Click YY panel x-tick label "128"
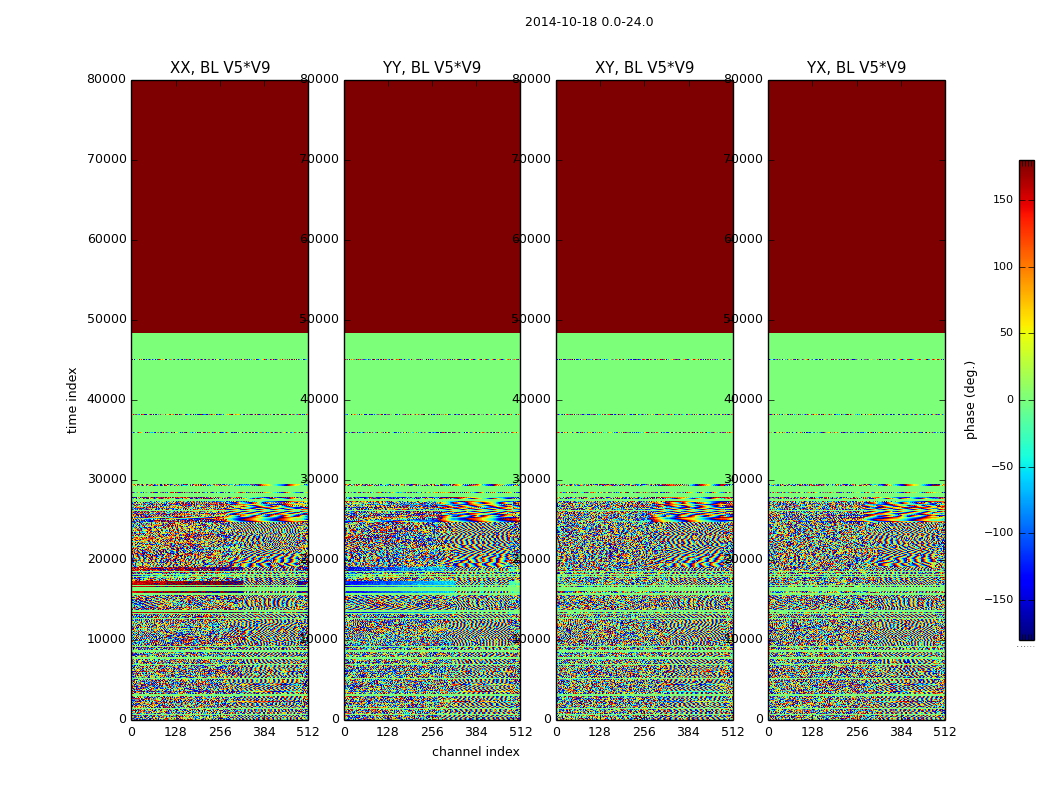The image size is (1050, 800). pos(388,732)
